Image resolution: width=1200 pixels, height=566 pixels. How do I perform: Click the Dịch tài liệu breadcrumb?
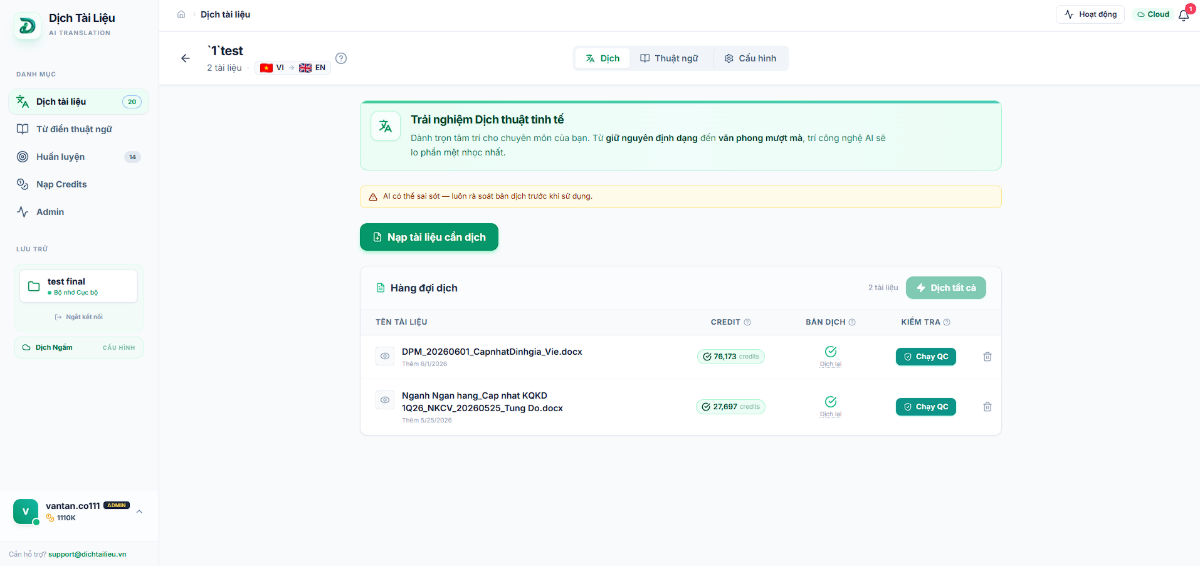click(x=225, y=14)
